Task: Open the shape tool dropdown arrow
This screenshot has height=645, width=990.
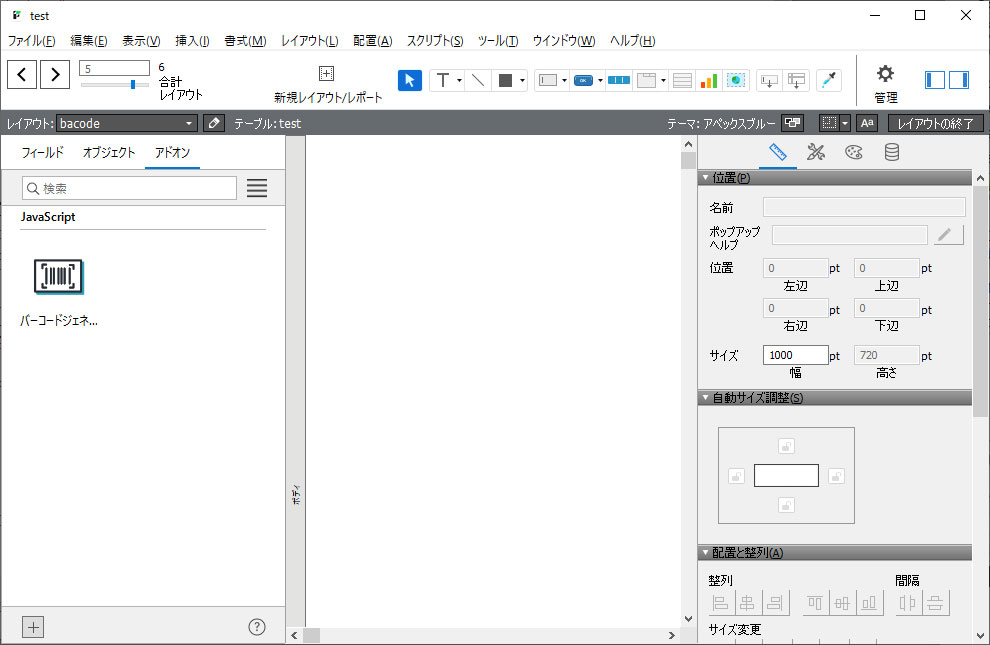Action: tap(522, 81)
